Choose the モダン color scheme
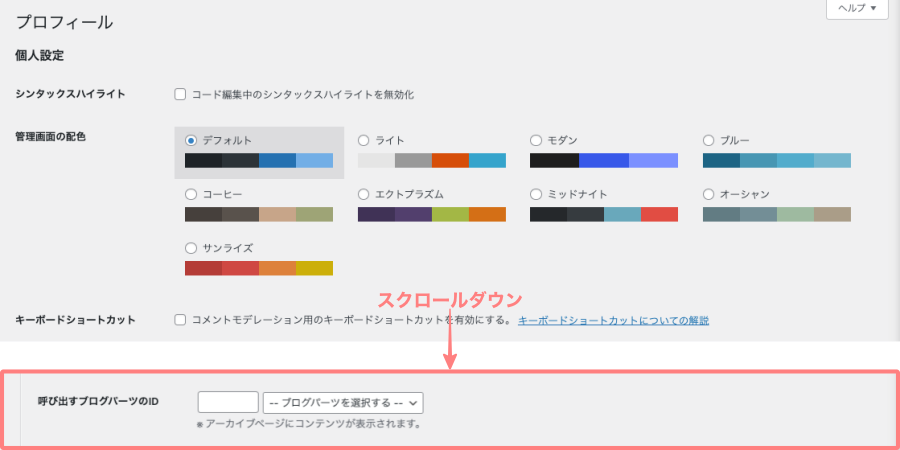900x450 pixels. (536, 140)
